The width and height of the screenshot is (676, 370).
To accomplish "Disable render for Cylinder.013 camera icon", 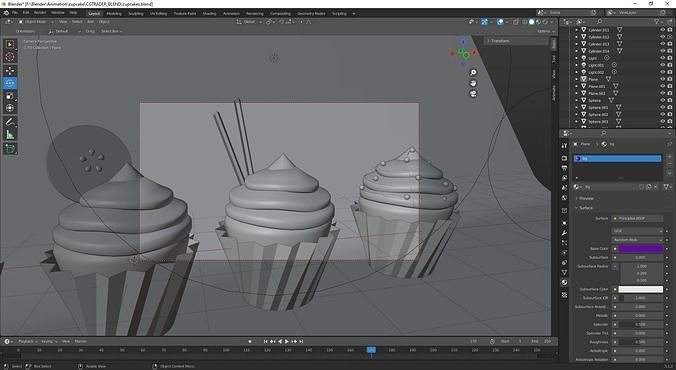I will (670, 44).
